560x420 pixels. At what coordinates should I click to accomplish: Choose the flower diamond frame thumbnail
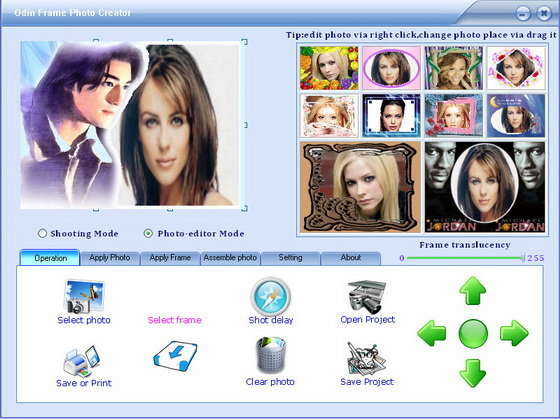pos(516,68)
